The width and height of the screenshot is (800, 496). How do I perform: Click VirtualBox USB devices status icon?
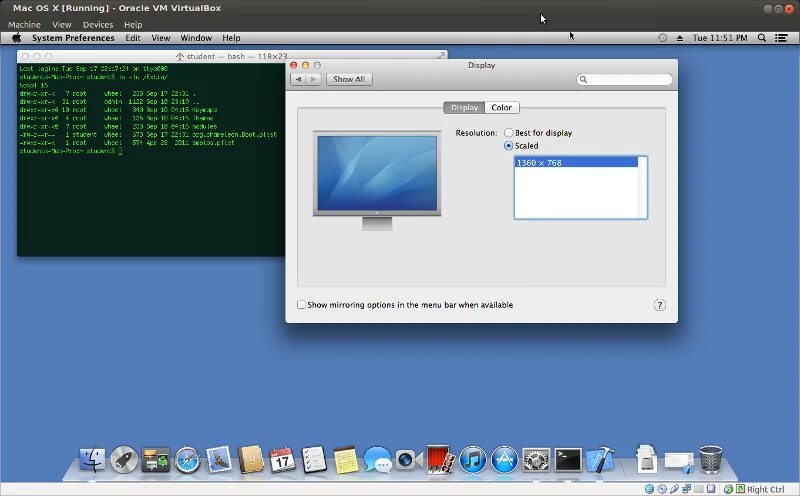(674, 489)
